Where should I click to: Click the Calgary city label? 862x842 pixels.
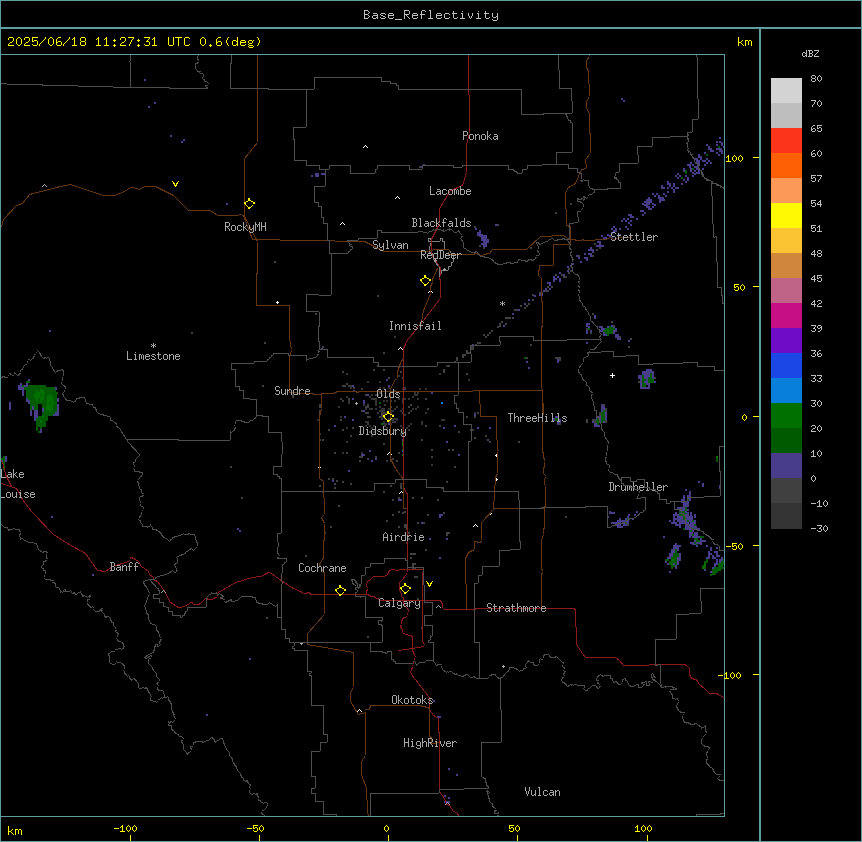tap(399, 603)
